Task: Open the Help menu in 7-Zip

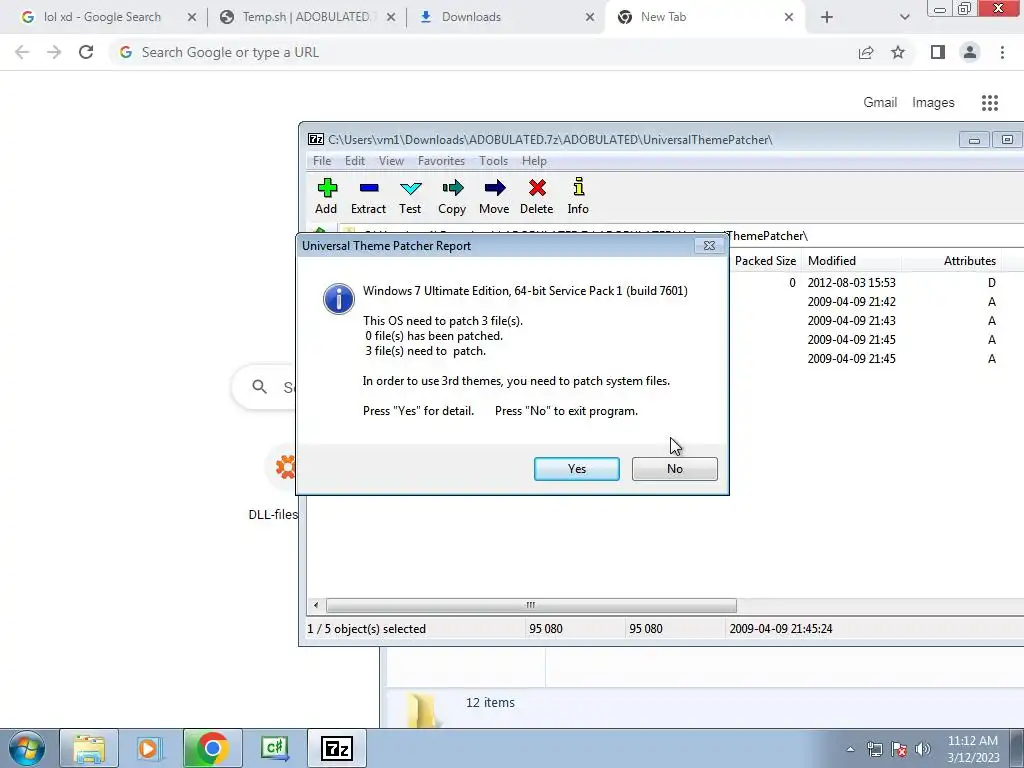Action: pyautogui.click(x=534, y=161)
